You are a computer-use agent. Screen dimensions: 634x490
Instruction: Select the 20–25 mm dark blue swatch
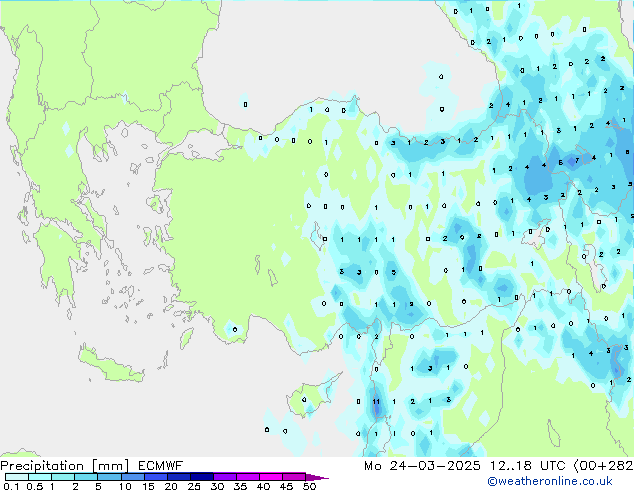pyautogui.click(x=178, y=477)
